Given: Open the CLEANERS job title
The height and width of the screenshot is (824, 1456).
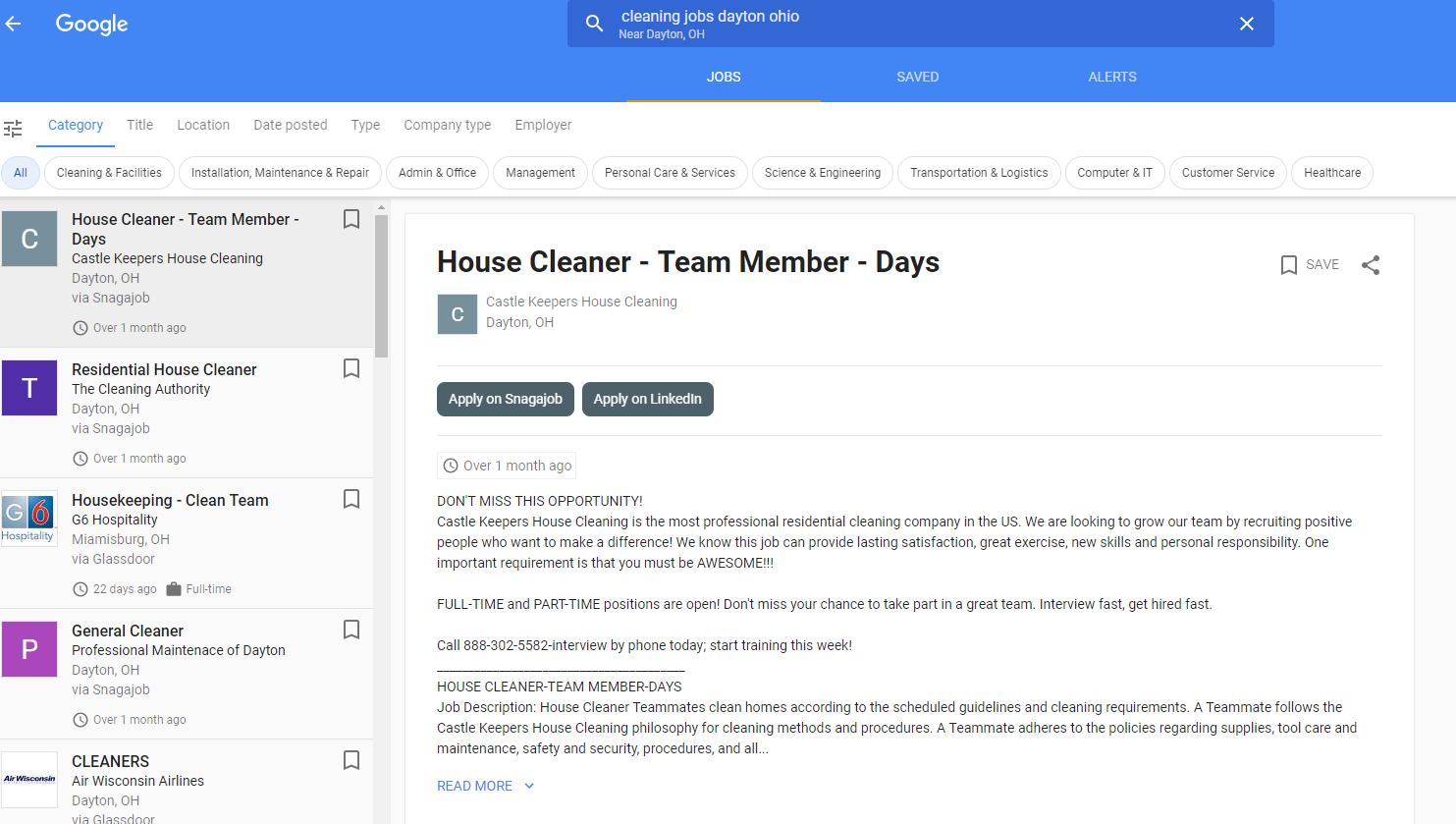Looking at the screenshot, I should point(111,761).
